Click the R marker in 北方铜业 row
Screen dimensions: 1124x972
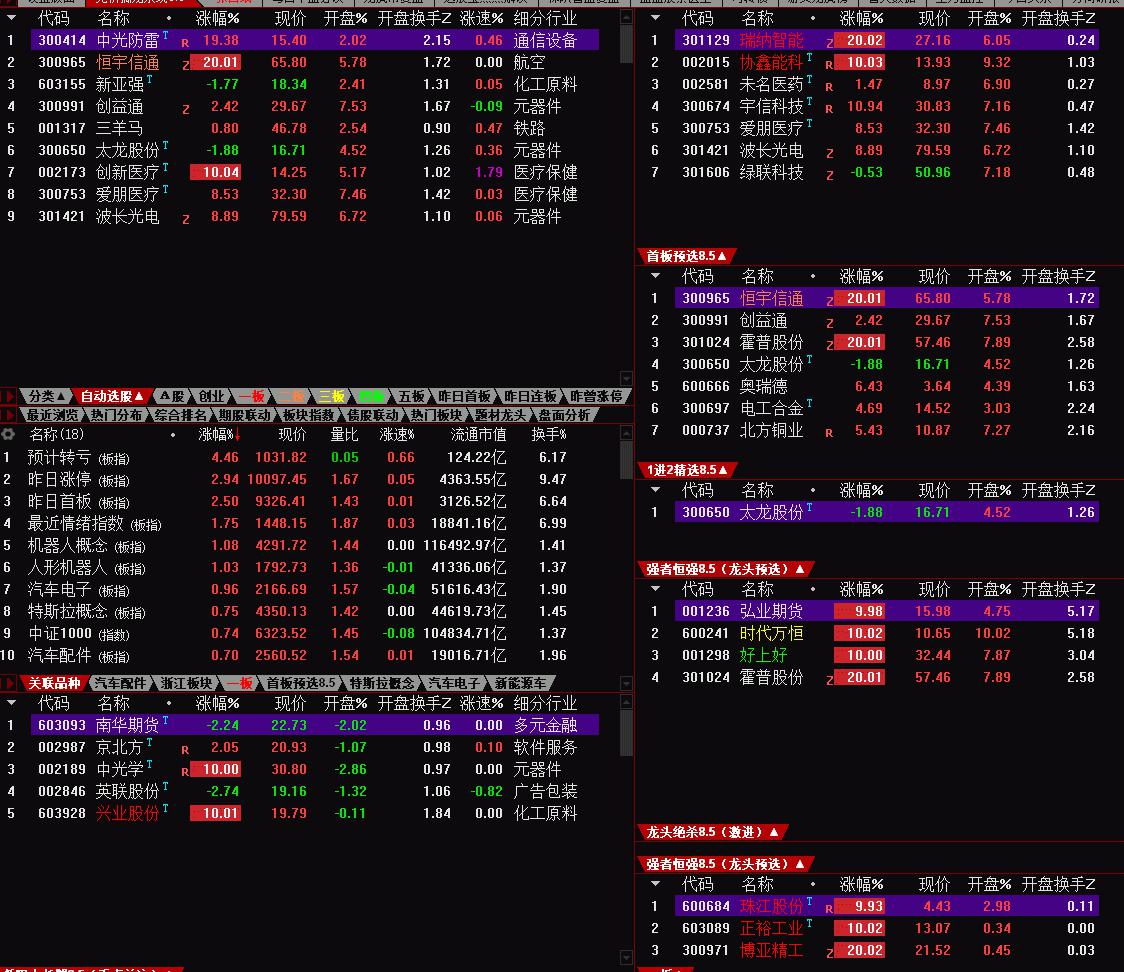pyautogui.click(x=829, y=433)
